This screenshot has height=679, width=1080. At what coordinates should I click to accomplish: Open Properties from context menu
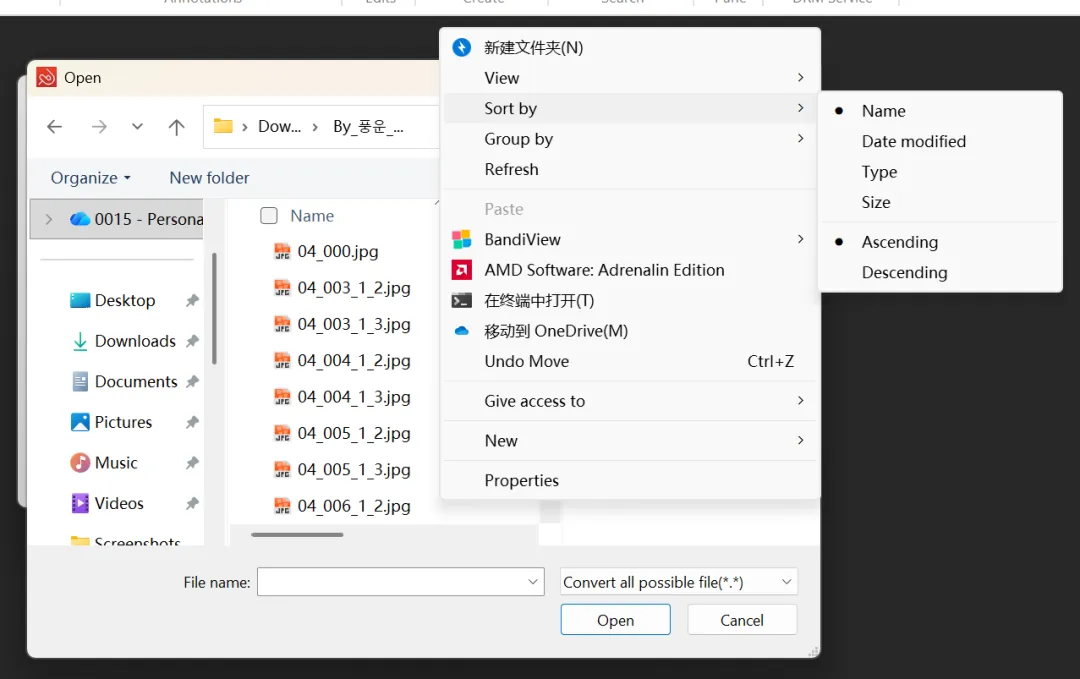pyautogui.click(x=630, y=480)
